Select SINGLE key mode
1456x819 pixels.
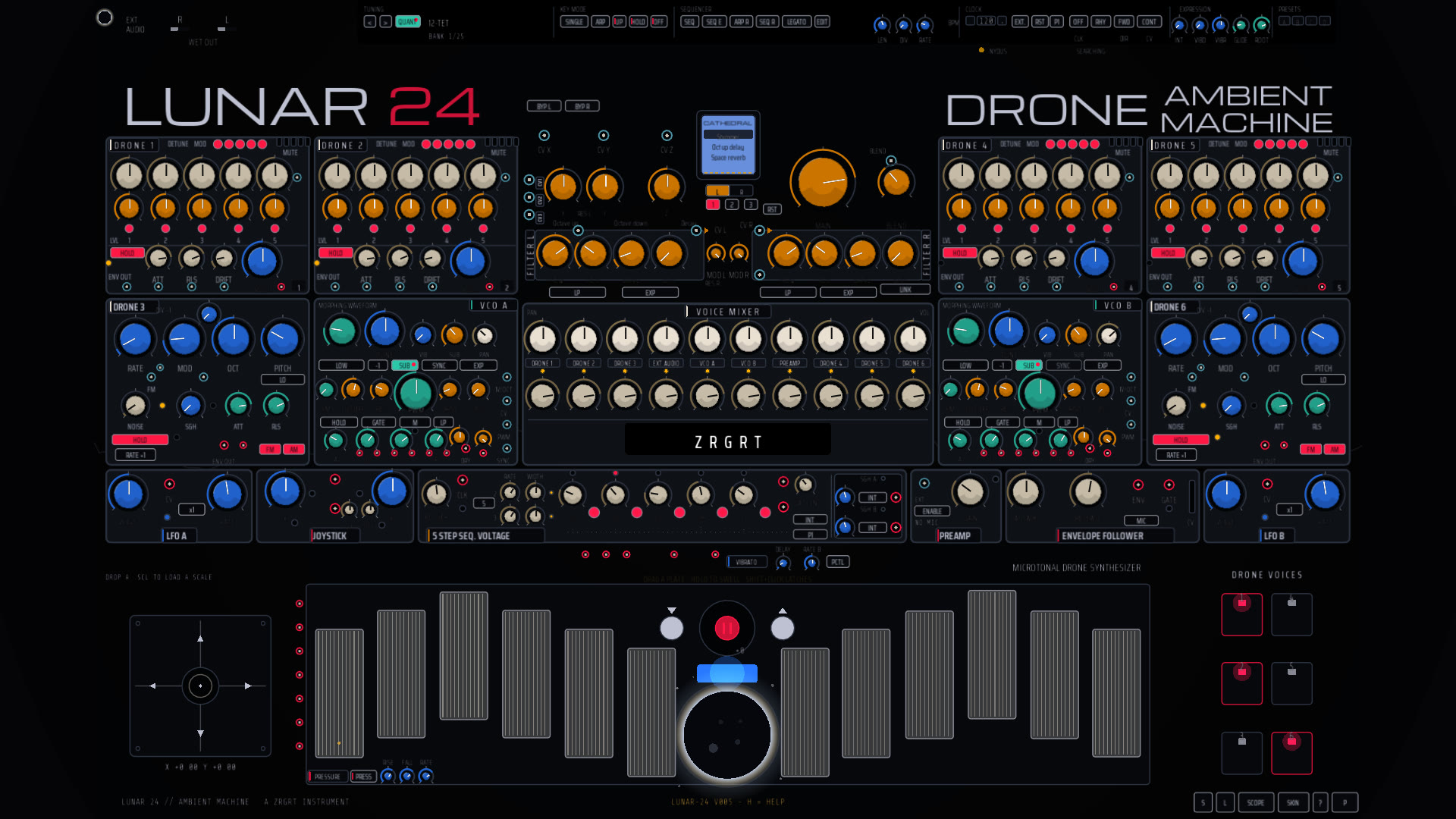click(574, 22)
